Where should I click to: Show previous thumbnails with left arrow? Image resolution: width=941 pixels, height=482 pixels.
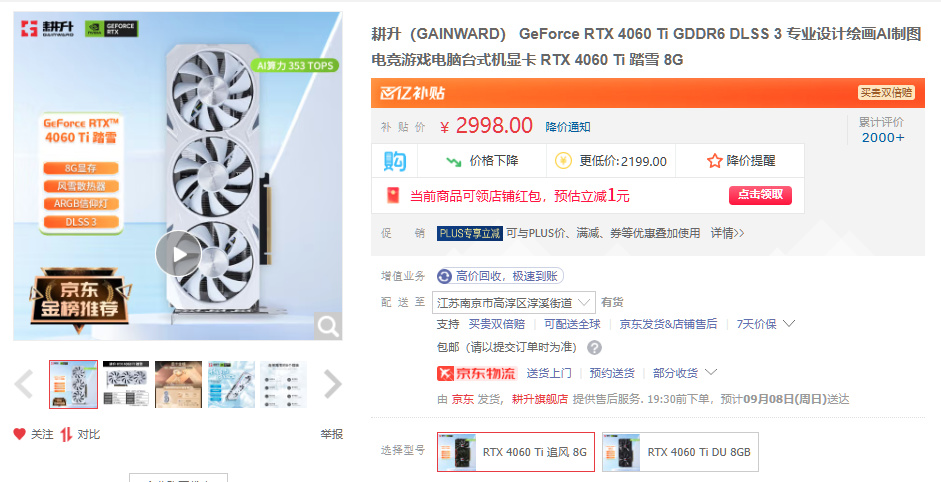23,384
